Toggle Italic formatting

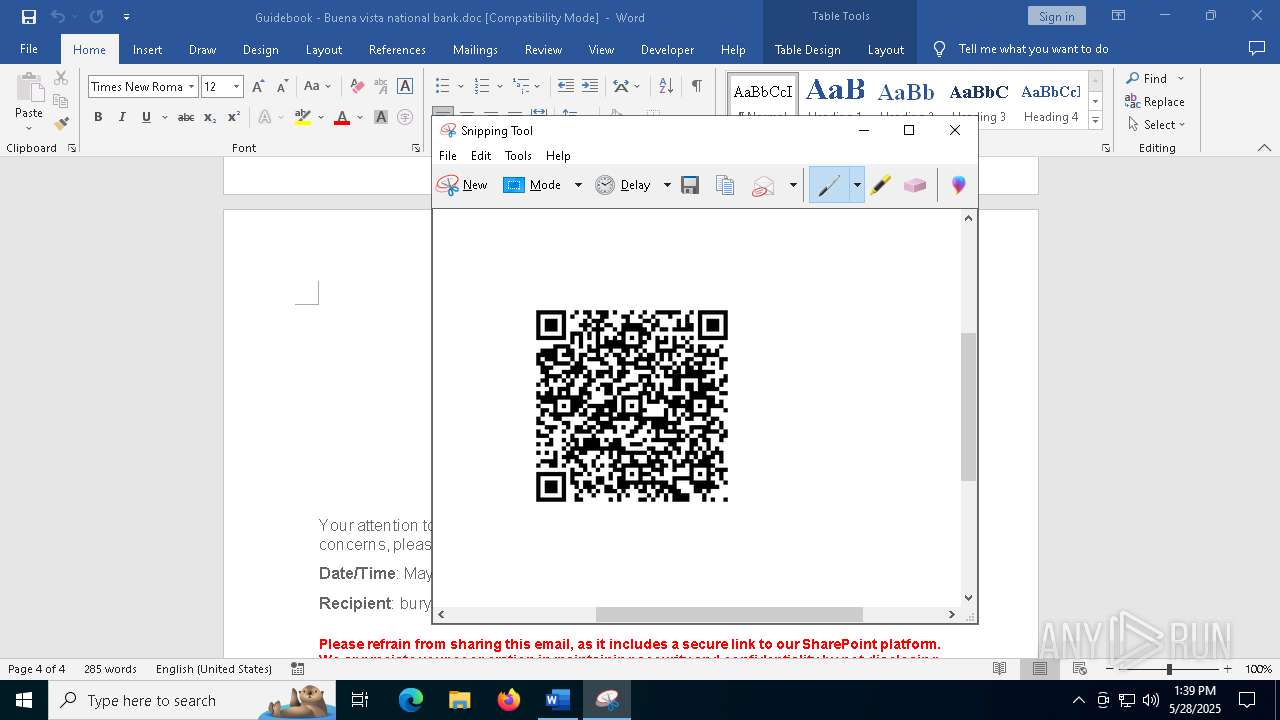(x=122, y=117)
